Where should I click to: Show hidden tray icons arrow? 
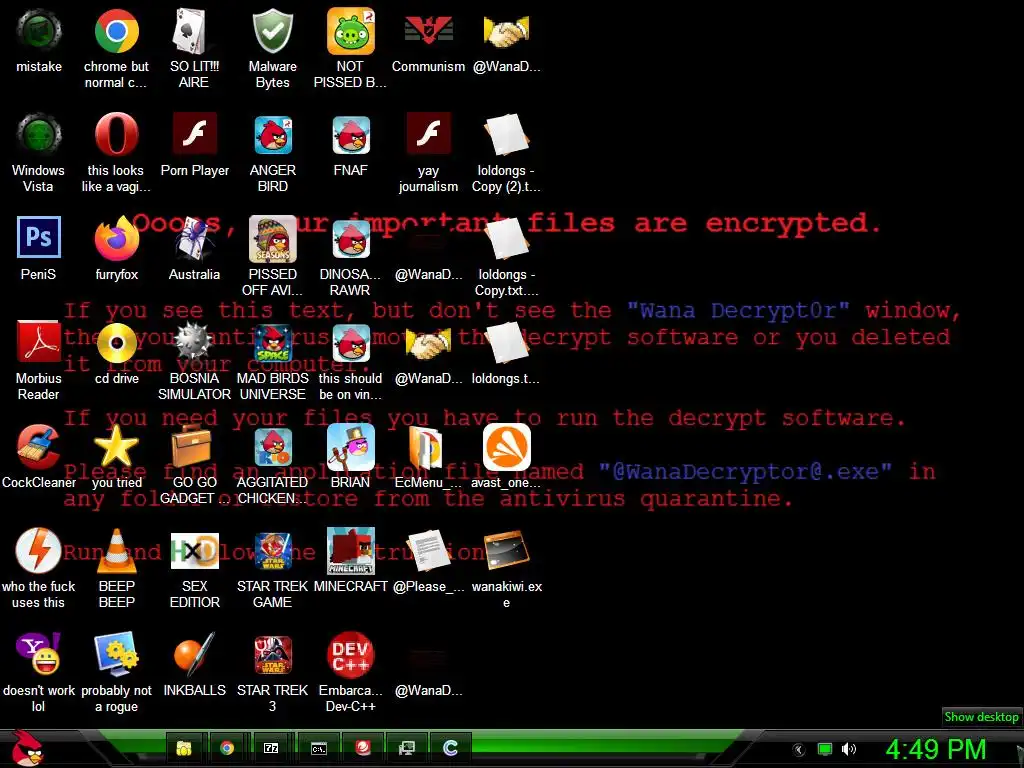click(798, 750)
